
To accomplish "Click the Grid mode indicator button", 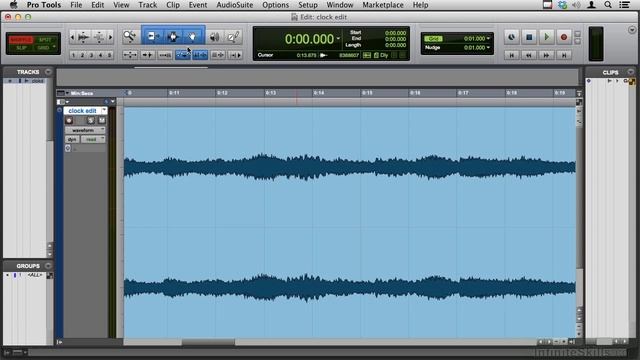I will 433,39.
